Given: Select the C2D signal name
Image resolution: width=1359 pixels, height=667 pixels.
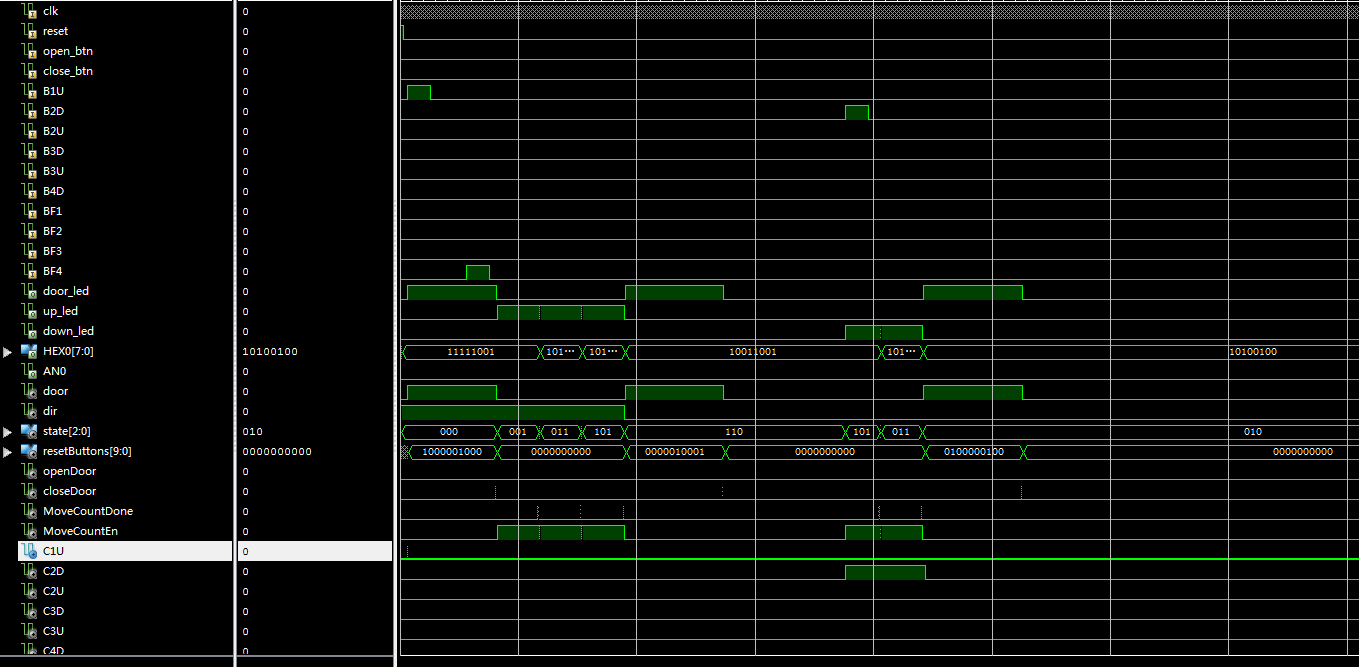Looking at the screenshot, I should [52, 571].
